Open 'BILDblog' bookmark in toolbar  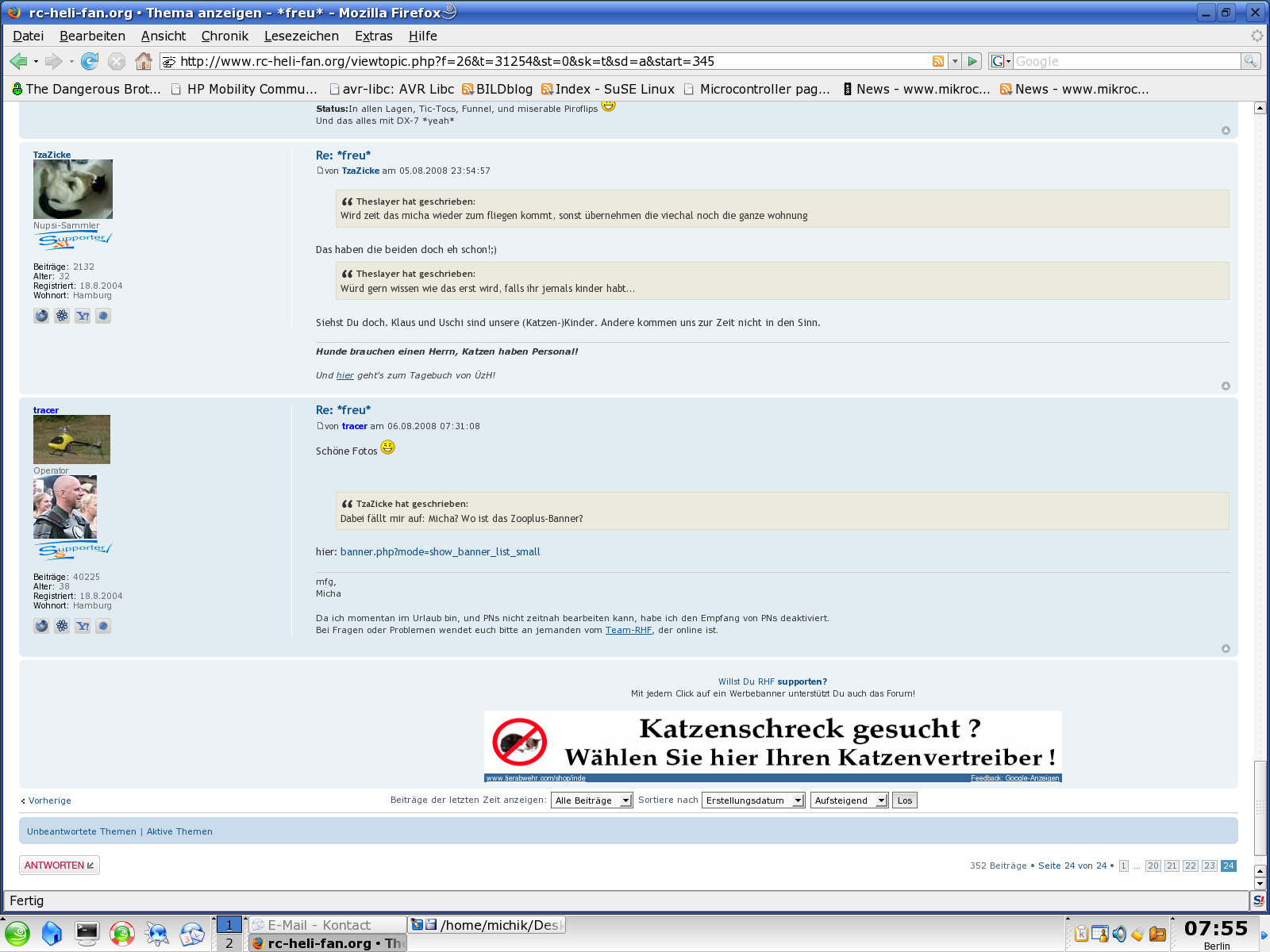[x=497, y=89]
